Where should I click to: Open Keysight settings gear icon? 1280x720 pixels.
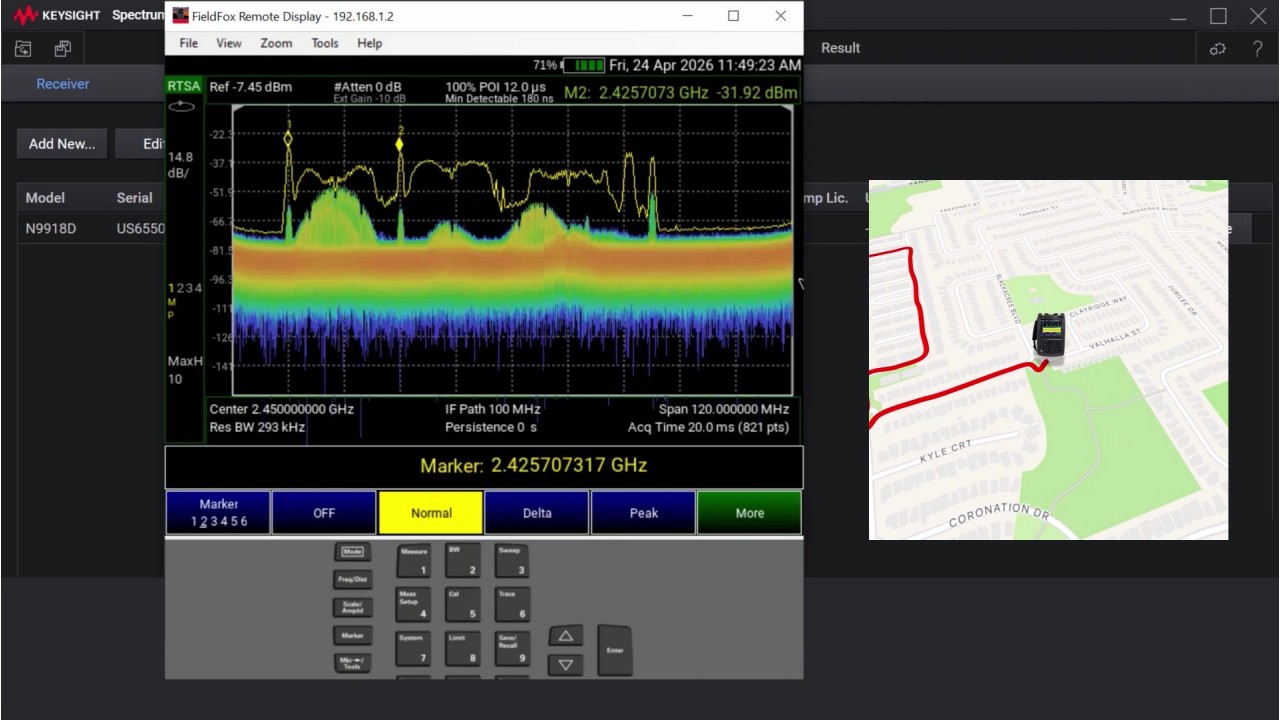[x=1218, y=48]
